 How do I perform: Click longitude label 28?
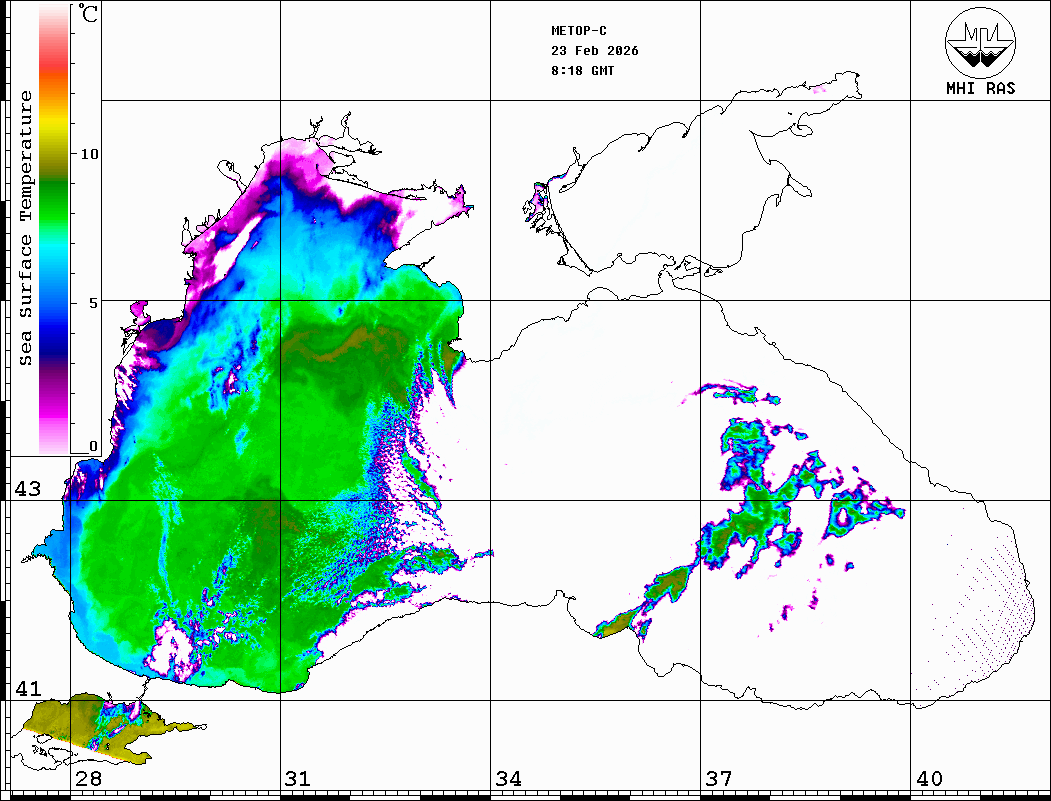click(x=88, y=779)
